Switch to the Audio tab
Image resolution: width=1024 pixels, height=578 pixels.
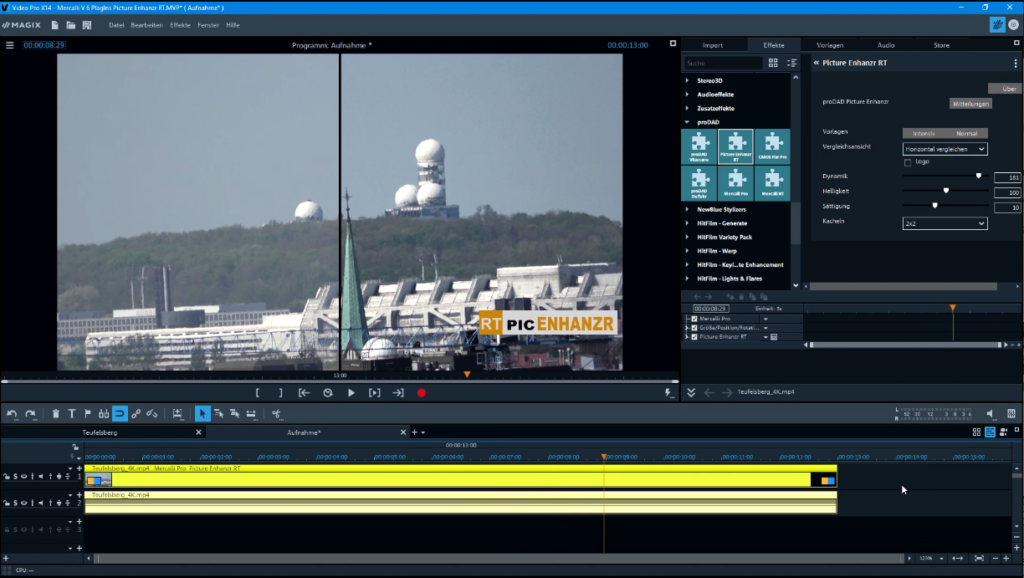886,45
